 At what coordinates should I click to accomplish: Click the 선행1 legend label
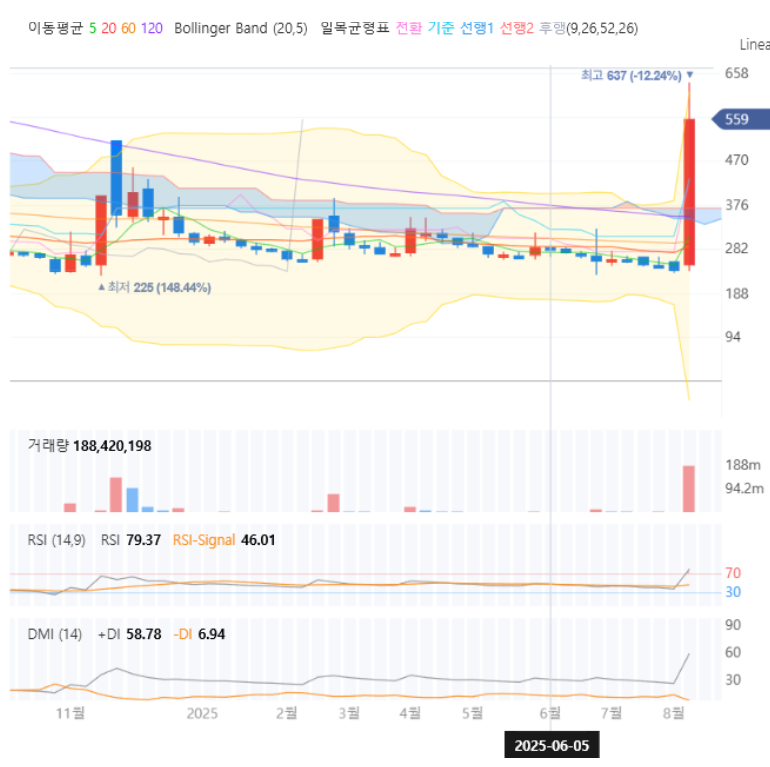click(476, 28)
